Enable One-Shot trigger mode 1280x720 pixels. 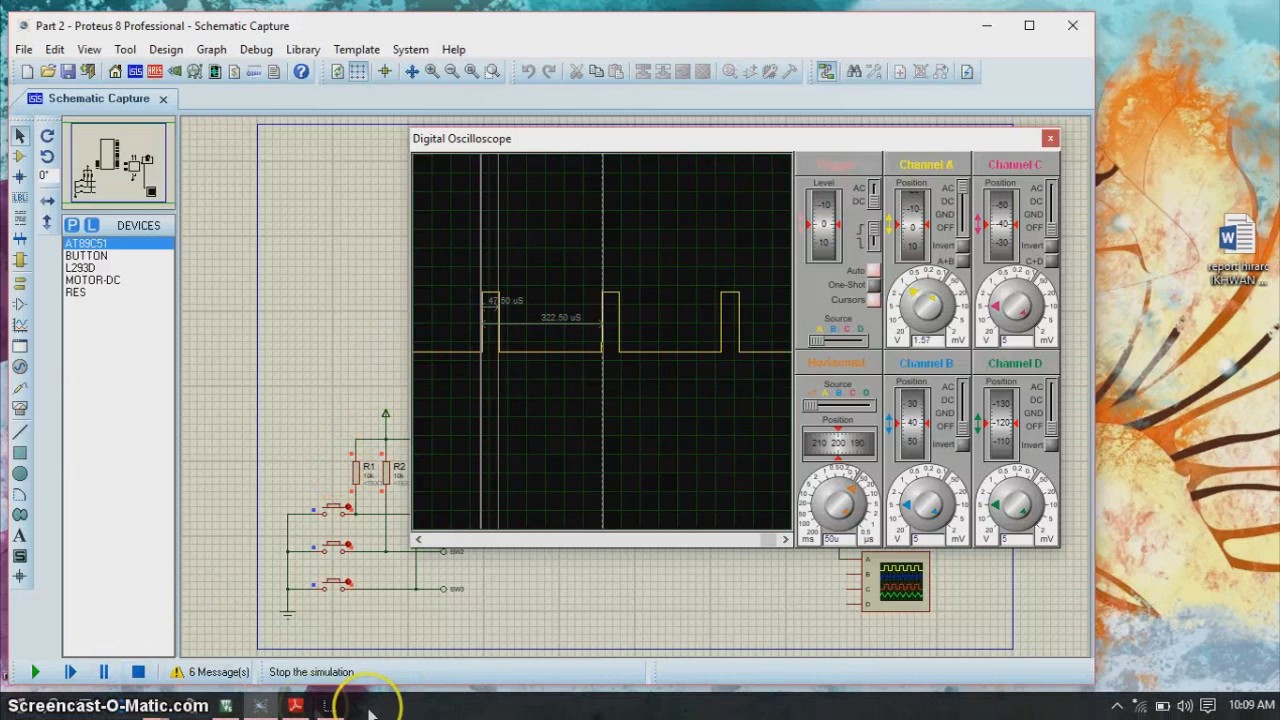click(x=873, y=285)
